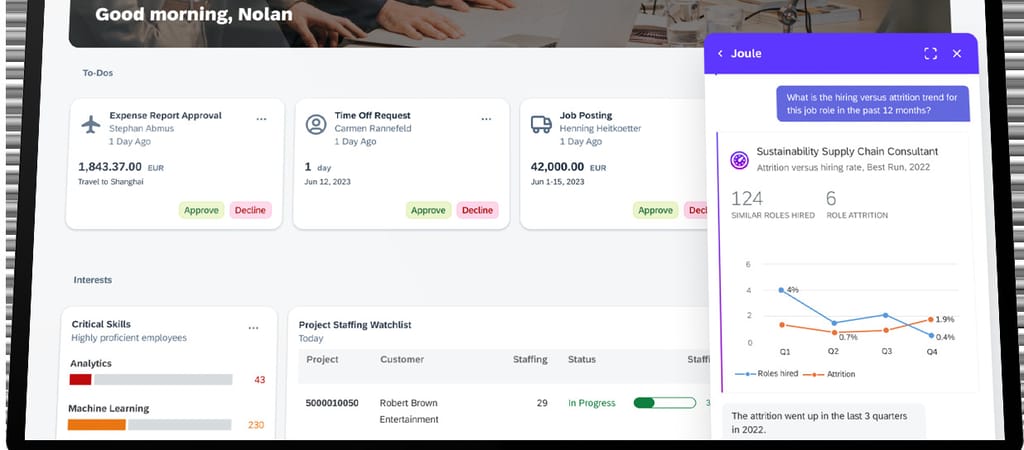The image size is (1024, 450).
Task: Open Time Off Request three-dot menu
Action: coord(486,119)
